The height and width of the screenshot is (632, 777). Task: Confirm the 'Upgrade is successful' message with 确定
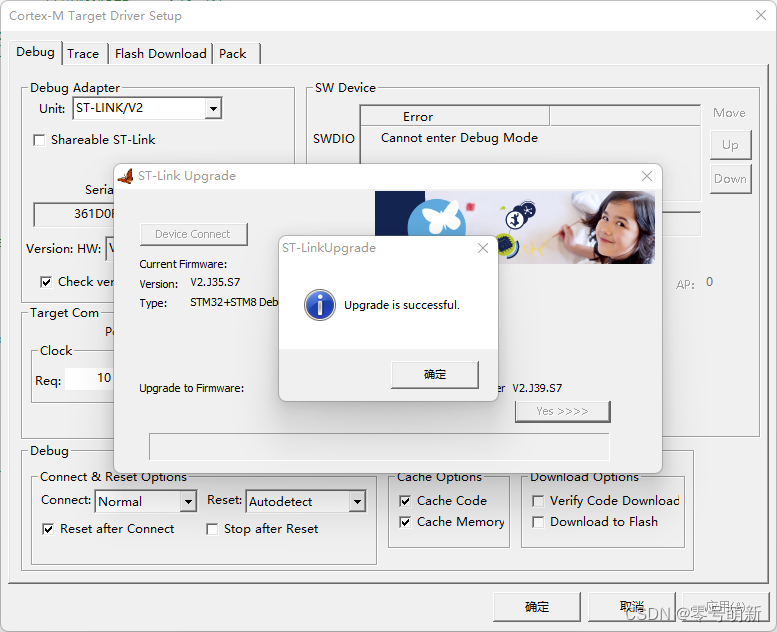[x=435, y=374]
